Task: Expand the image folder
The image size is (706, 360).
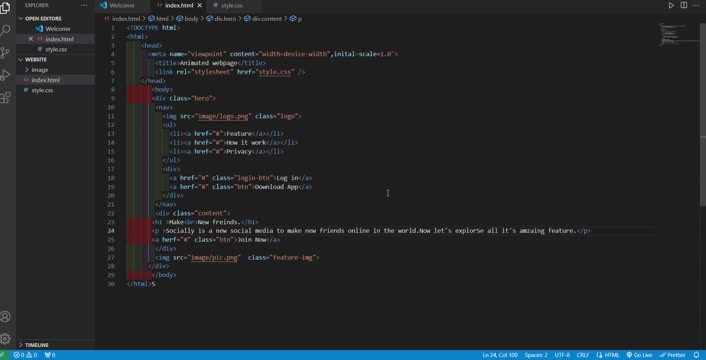Action: (x=40, y=70)
